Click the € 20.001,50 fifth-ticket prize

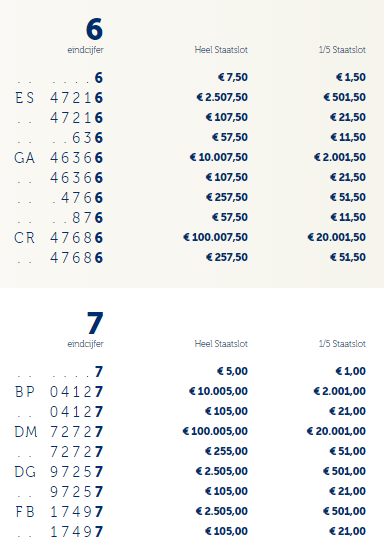(x=336, y=237)
